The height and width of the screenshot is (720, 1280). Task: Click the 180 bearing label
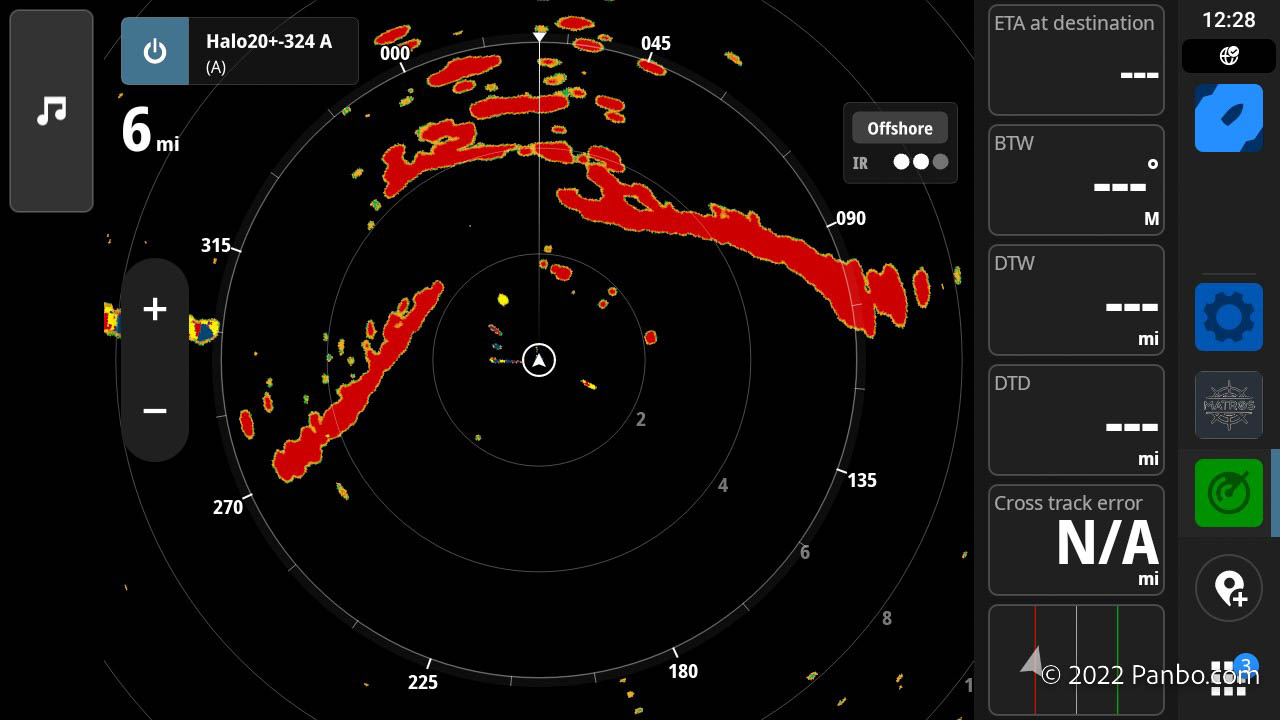683,671
